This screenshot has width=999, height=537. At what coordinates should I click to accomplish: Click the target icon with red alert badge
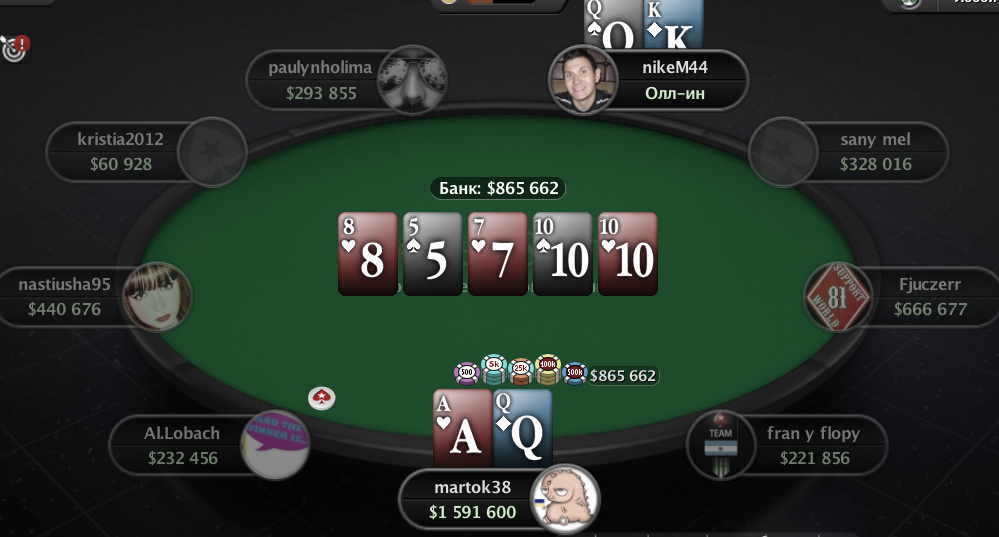click(15, 48)
